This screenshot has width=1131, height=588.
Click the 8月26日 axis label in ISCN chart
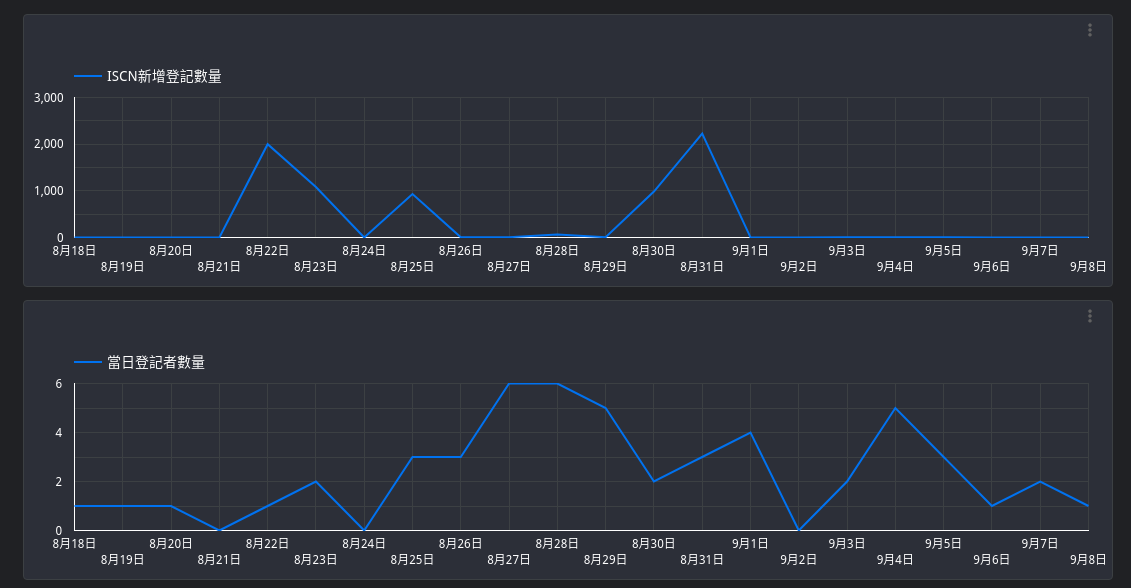pyautogui.click(x=460, y=250)
